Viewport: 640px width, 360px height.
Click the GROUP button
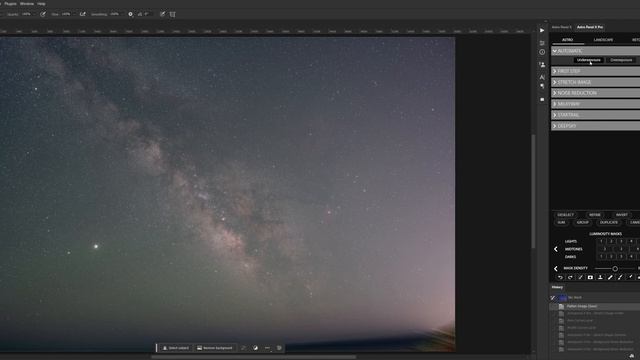(x=583, y=222)
